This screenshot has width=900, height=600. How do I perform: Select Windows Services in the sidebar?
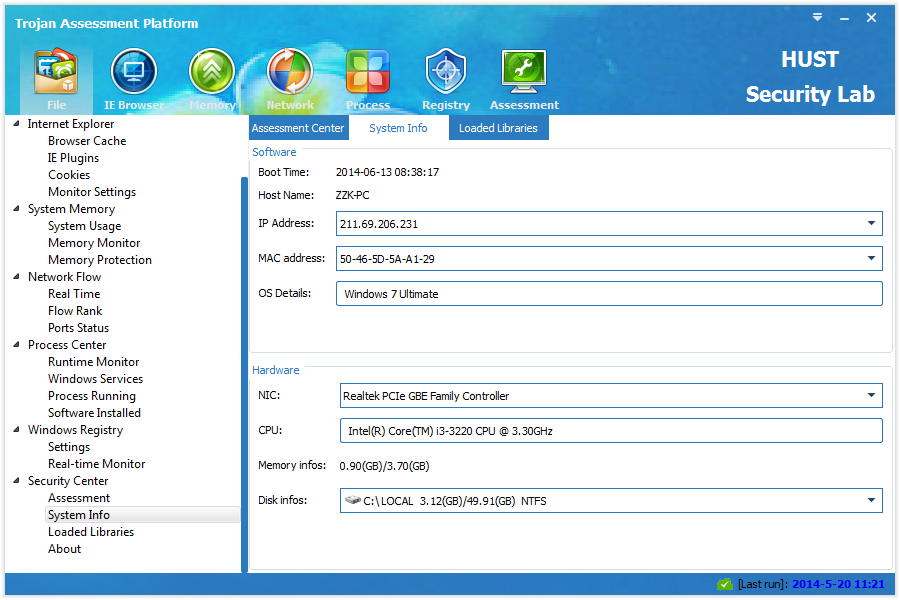pos(95,379)
